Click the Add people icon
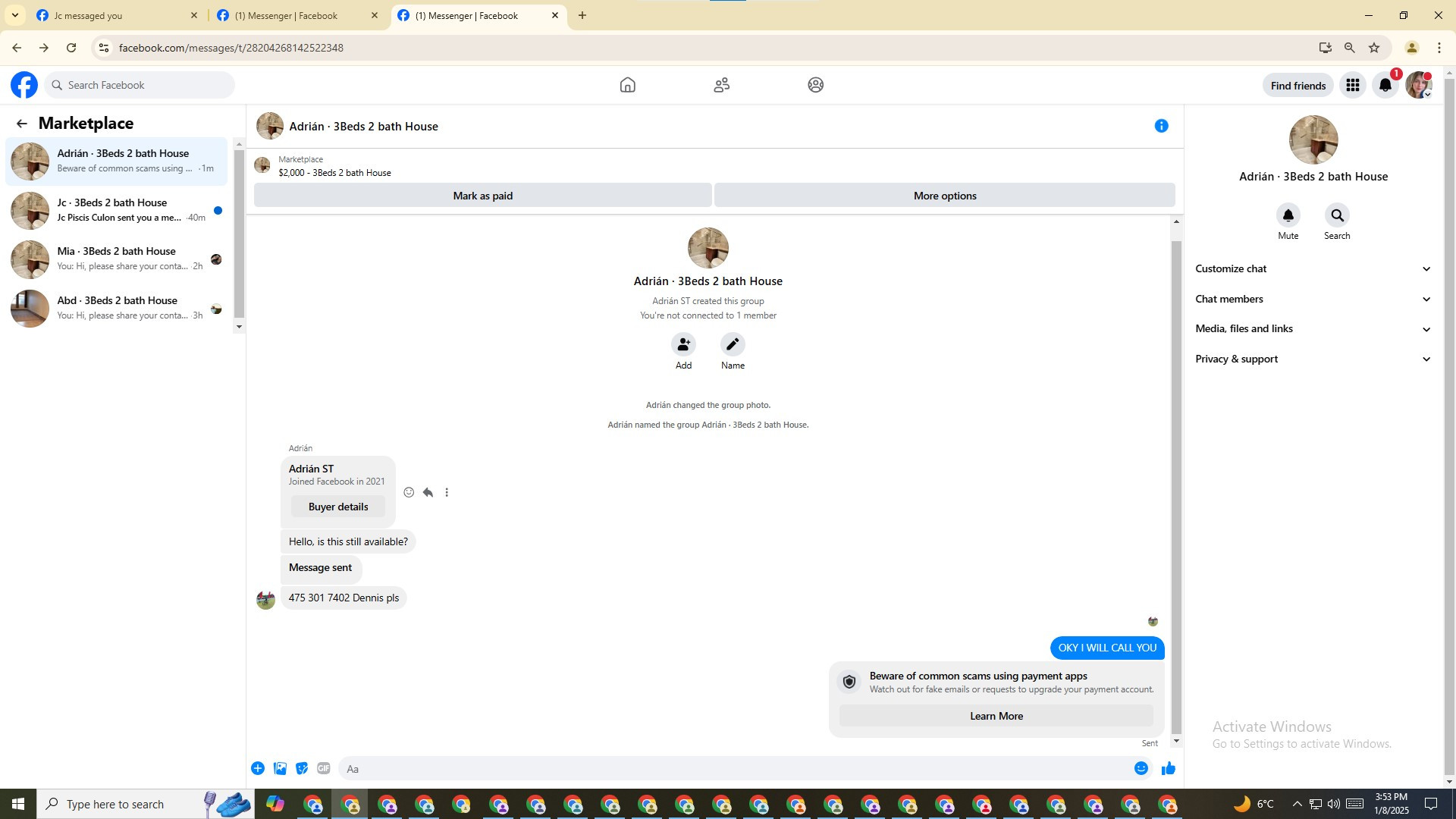1456x819 pixels. click(683, 344)
